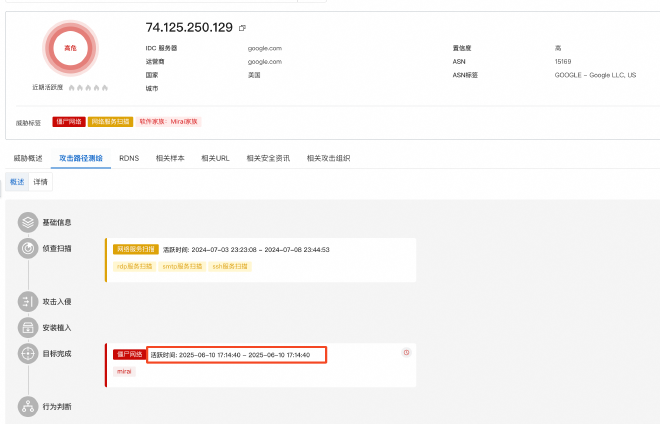660x424 pixels.
Task: Click the red 僵尸网络 threat tag at top
Action: [x=68, y=121]
